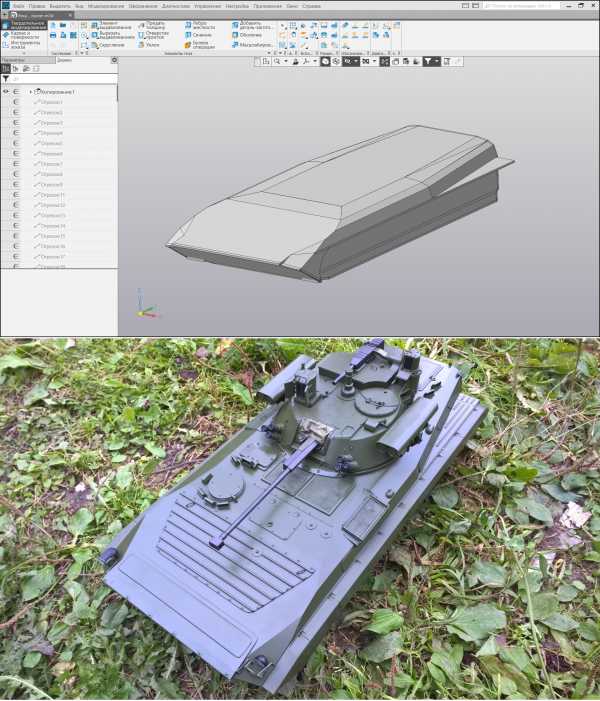600x701 pixels.
Task: Toggle the state icon beside Отрезок:12 row
Action: pos(16,205)
